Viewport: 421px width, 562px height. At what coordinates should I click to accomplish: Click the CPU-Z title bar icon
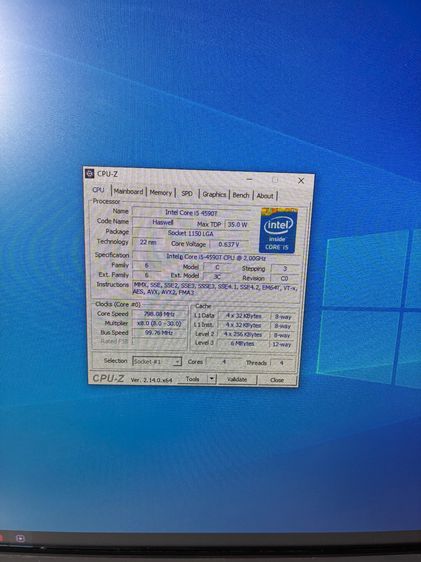[x=90, y=173]
